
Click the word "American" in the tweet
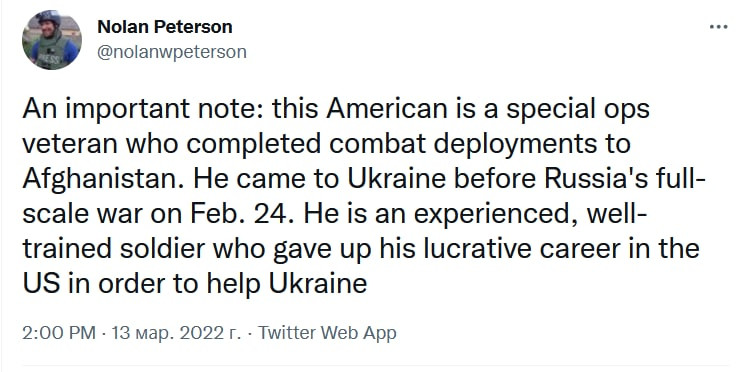pos(386,109)
